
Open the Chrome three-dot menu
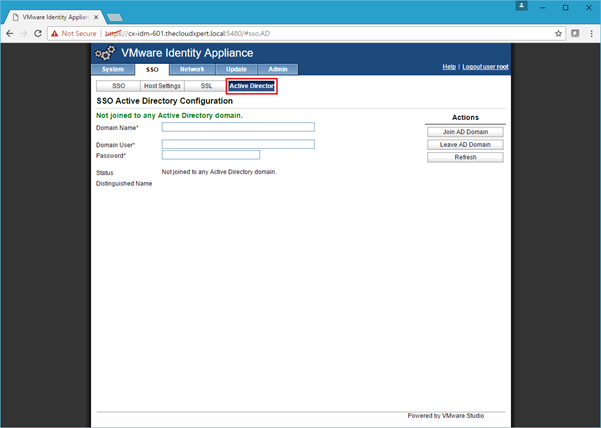point(591,33)
